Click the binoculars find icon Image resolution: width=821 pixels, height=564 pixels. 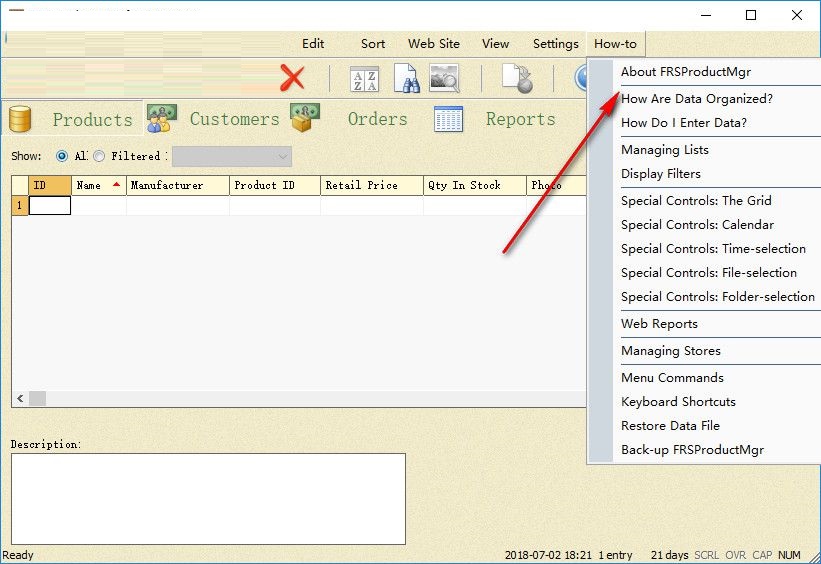406,79
